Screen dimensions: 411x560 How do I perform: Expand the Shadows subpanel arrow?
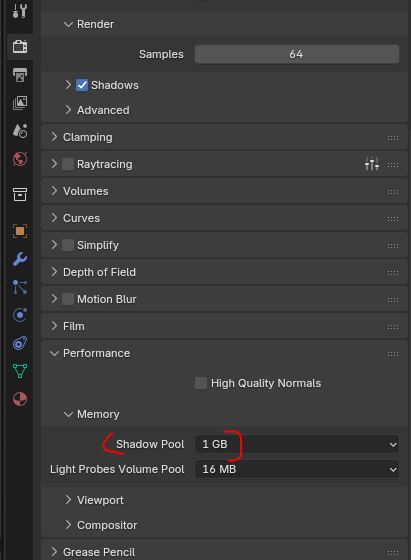tap(68, 85)
